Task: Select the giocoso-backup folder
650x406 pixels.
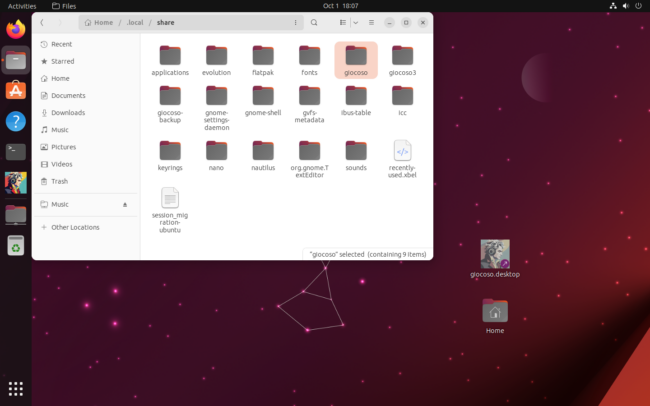Action: coord(170,105)
